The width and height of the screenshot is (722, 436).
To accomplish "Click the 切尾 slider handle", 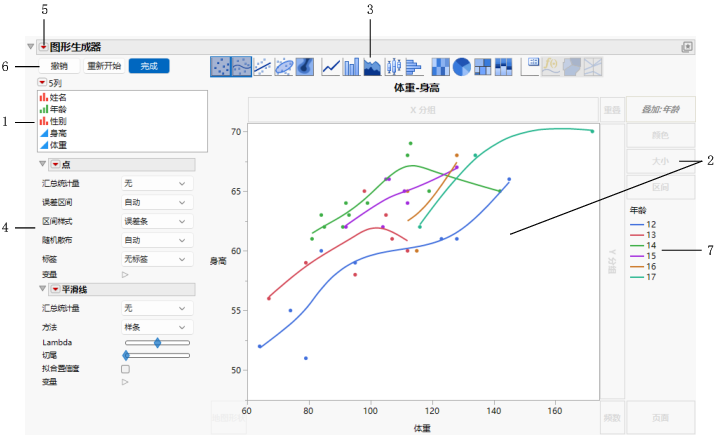I will pos(126,355).
